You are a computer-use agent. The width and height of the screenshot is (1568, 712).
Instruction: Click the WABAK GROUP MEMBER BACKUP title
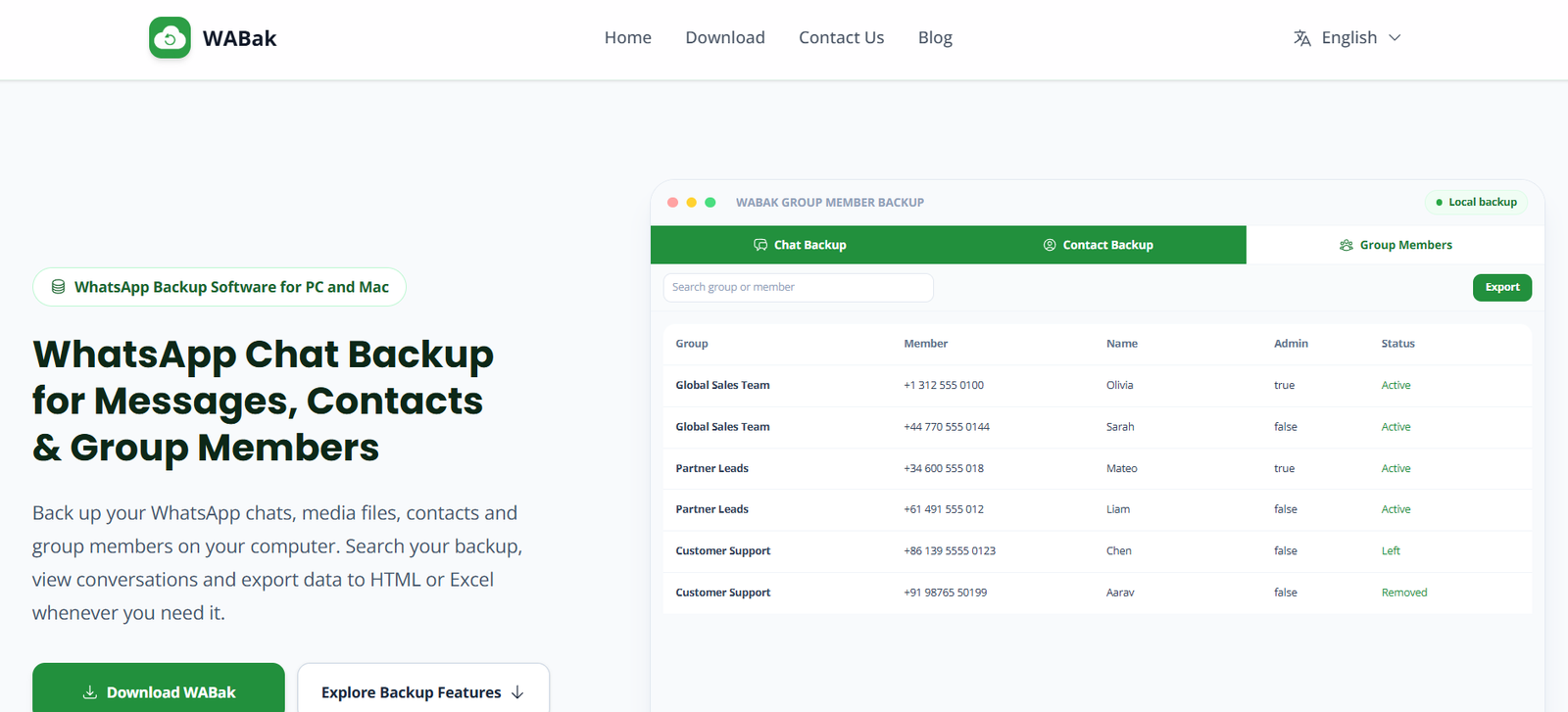830,203
